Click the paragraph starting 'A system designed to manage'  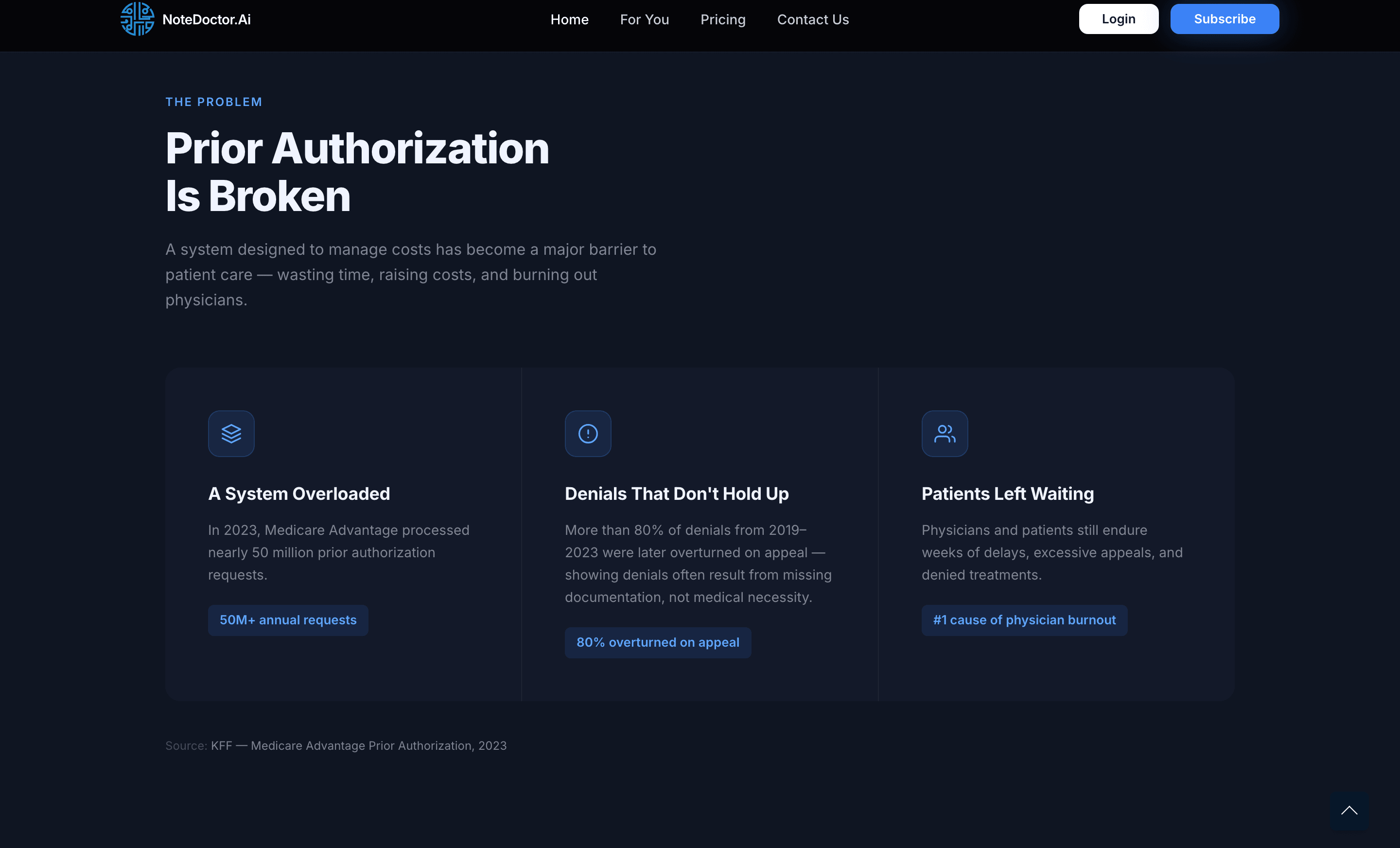pos(411,275)
